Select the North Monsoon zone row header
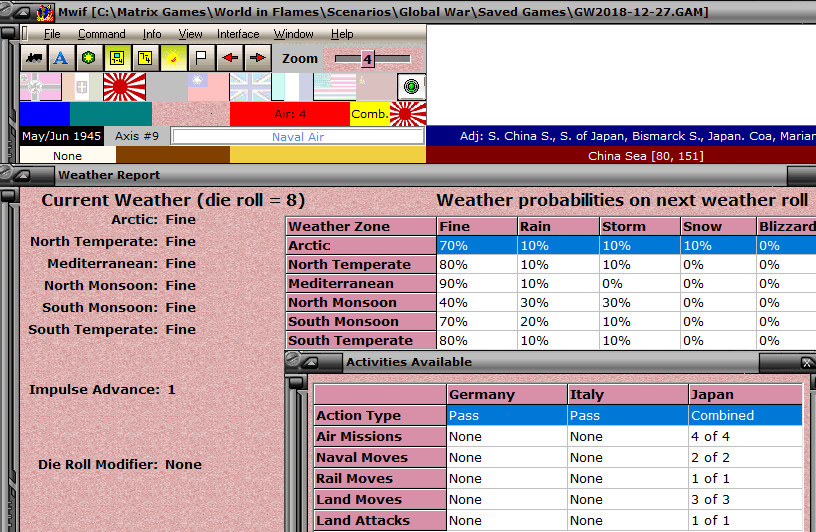Image resolution: width=816 pixels, height=532 pixels. point(361,302)
